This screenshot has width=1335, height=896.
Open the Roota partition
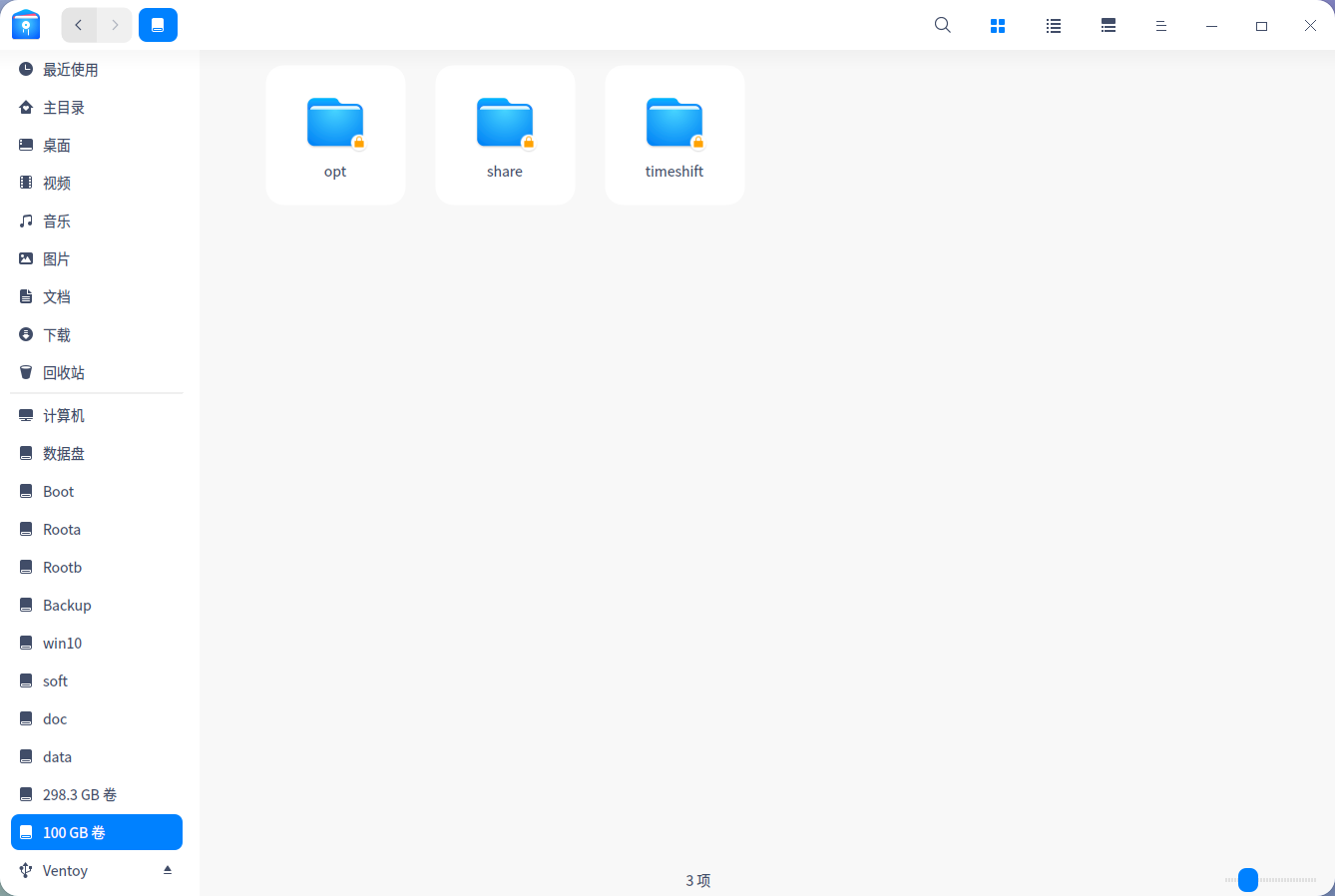[97, 530]
